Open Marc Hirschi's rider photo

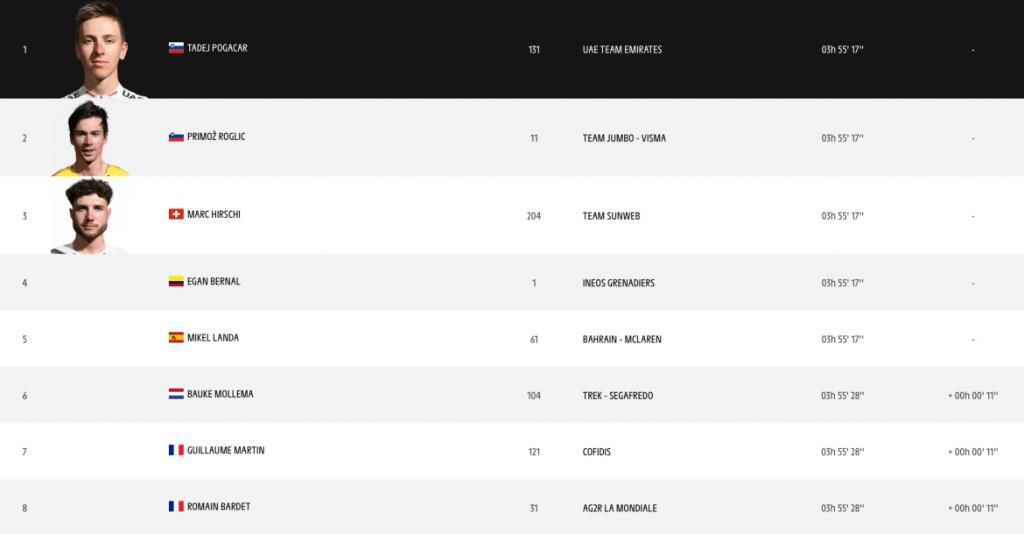click(90, 216)
